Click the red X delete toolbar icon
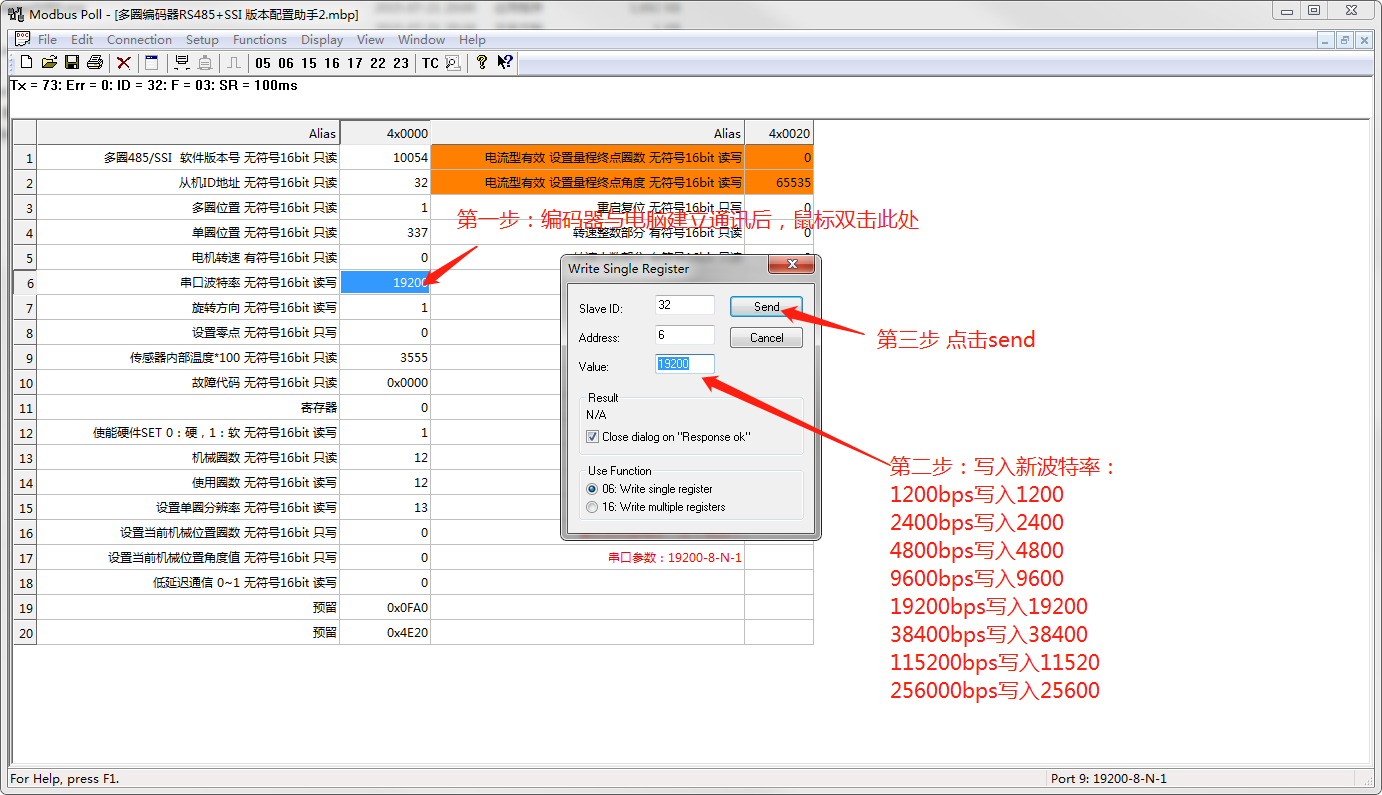The height and width of the screenshot is (795, 1382). click(124, 62)
